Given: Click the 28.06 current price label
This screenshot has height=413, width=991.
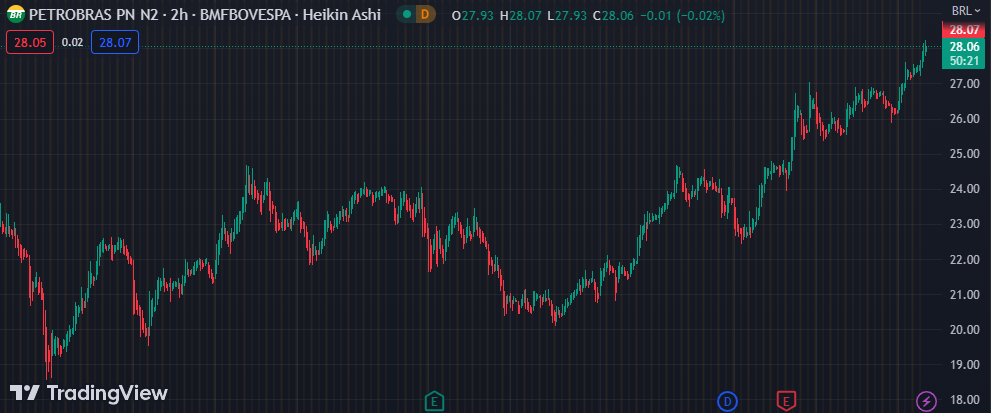Looking at the screenshot, I should 964,47.
